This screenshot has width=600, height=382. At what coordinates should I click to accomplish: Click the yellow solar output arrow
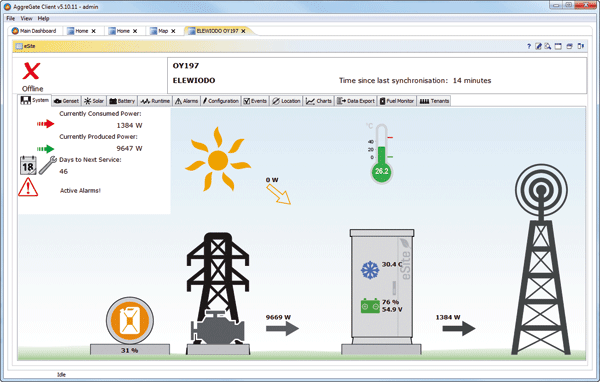[279, 194]
